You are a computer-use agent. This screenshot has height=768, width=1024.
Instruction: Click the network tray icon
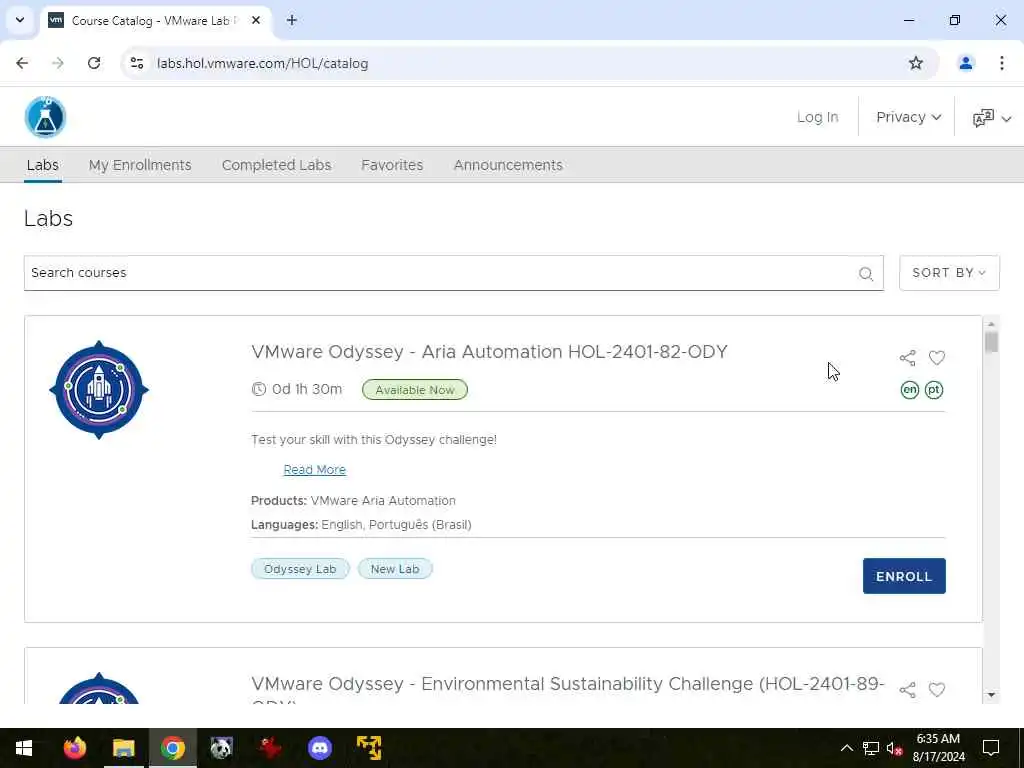871,748
